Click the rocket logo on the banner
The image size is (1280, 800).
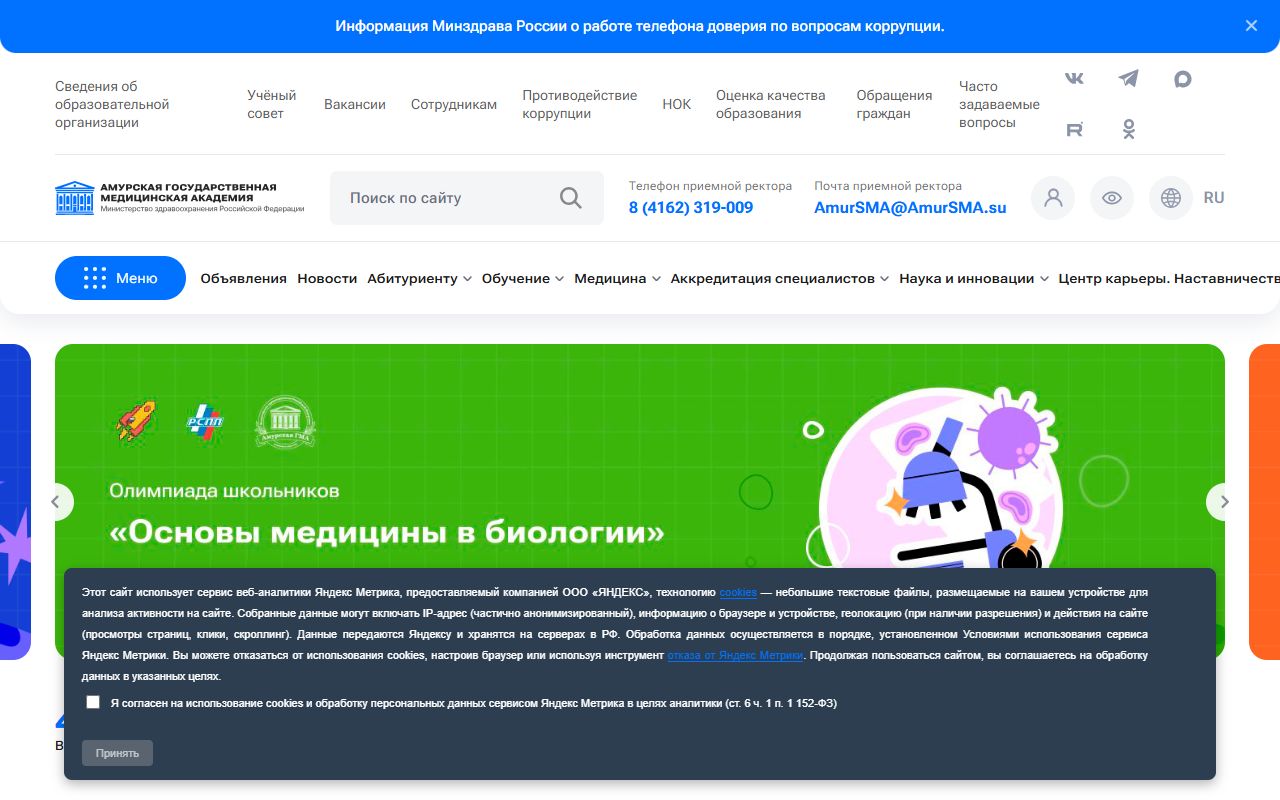(136, 422)
